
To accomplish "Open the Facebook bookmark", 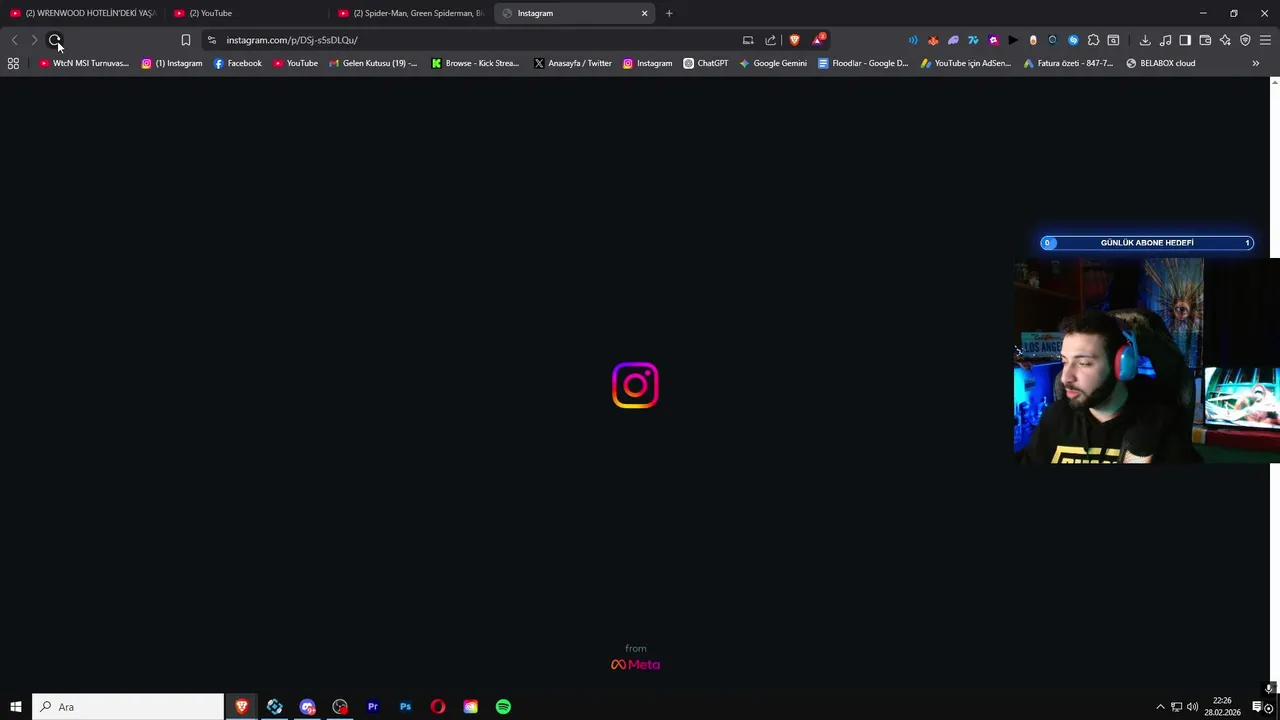I will tap(238, 63).
